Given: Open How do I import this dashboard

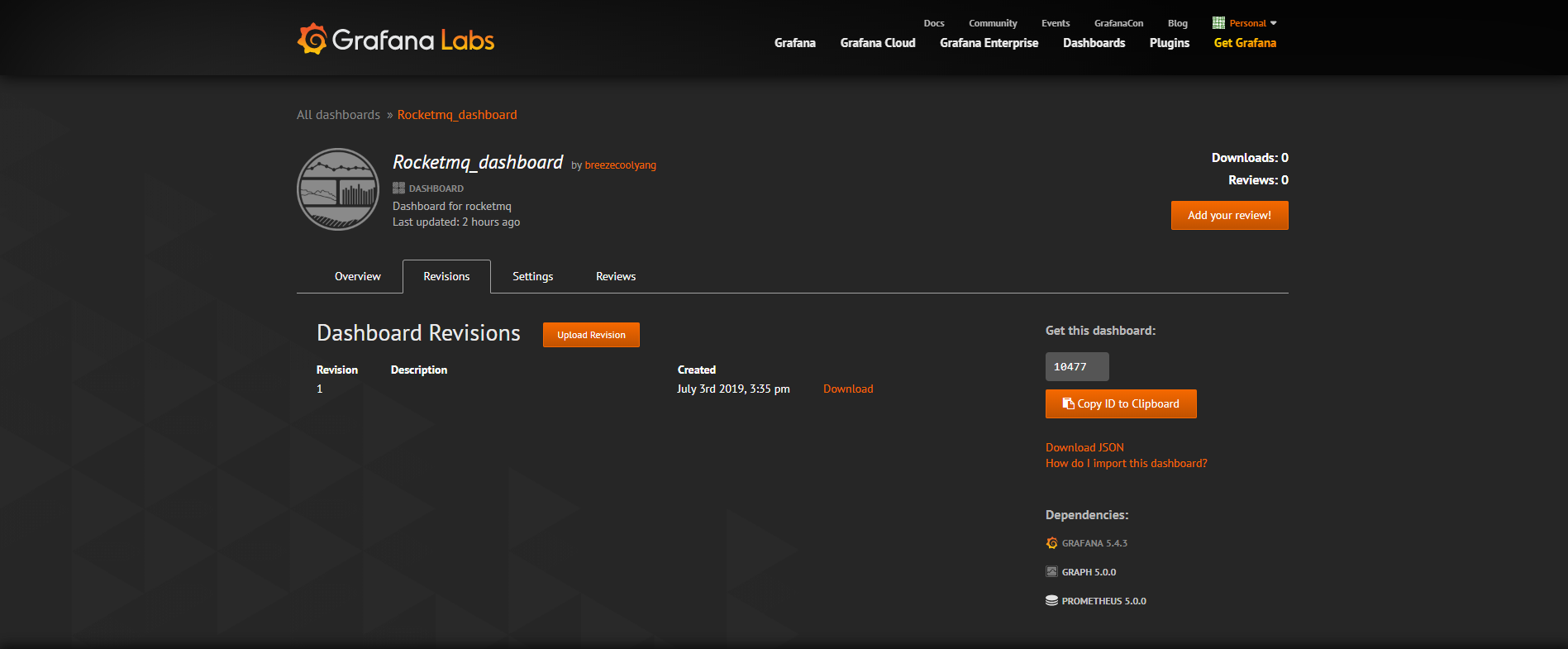Looking at the screenshot, I should click(1126, 463).
